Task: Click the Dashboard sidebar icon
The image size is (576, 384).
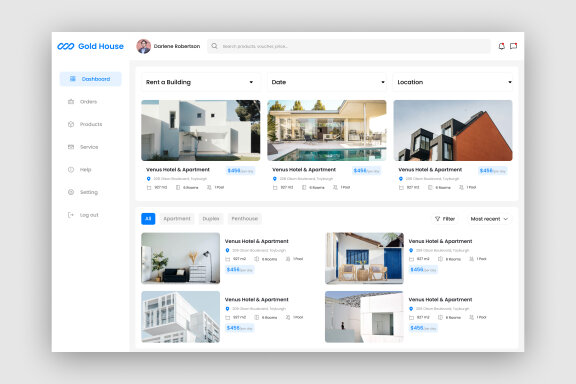Action: pos(73,79)
